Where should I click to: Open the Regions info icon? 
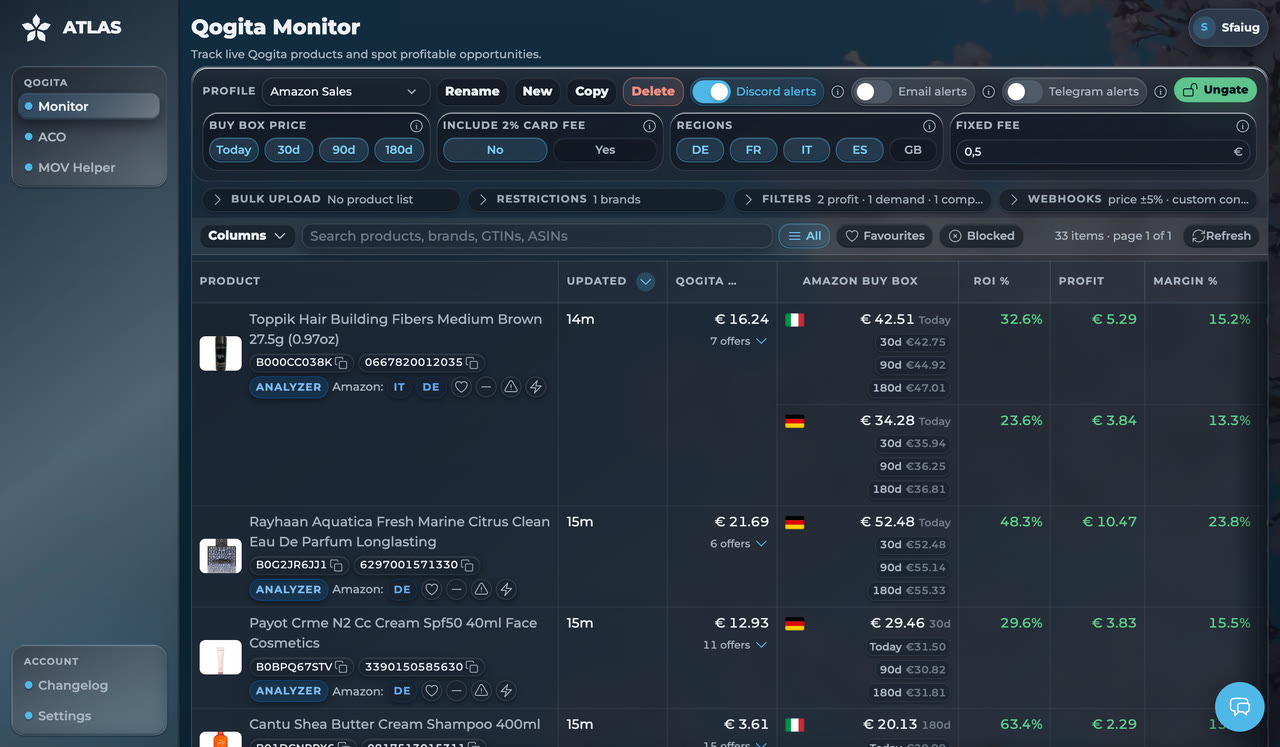click(x=930, y=126)
